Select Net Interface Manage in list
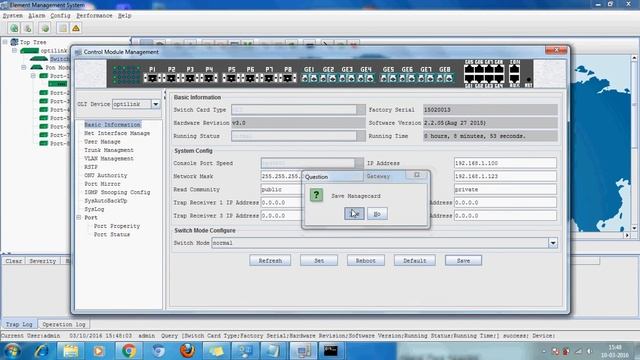This screenshot has height=360, width=640. pos(117,133)
